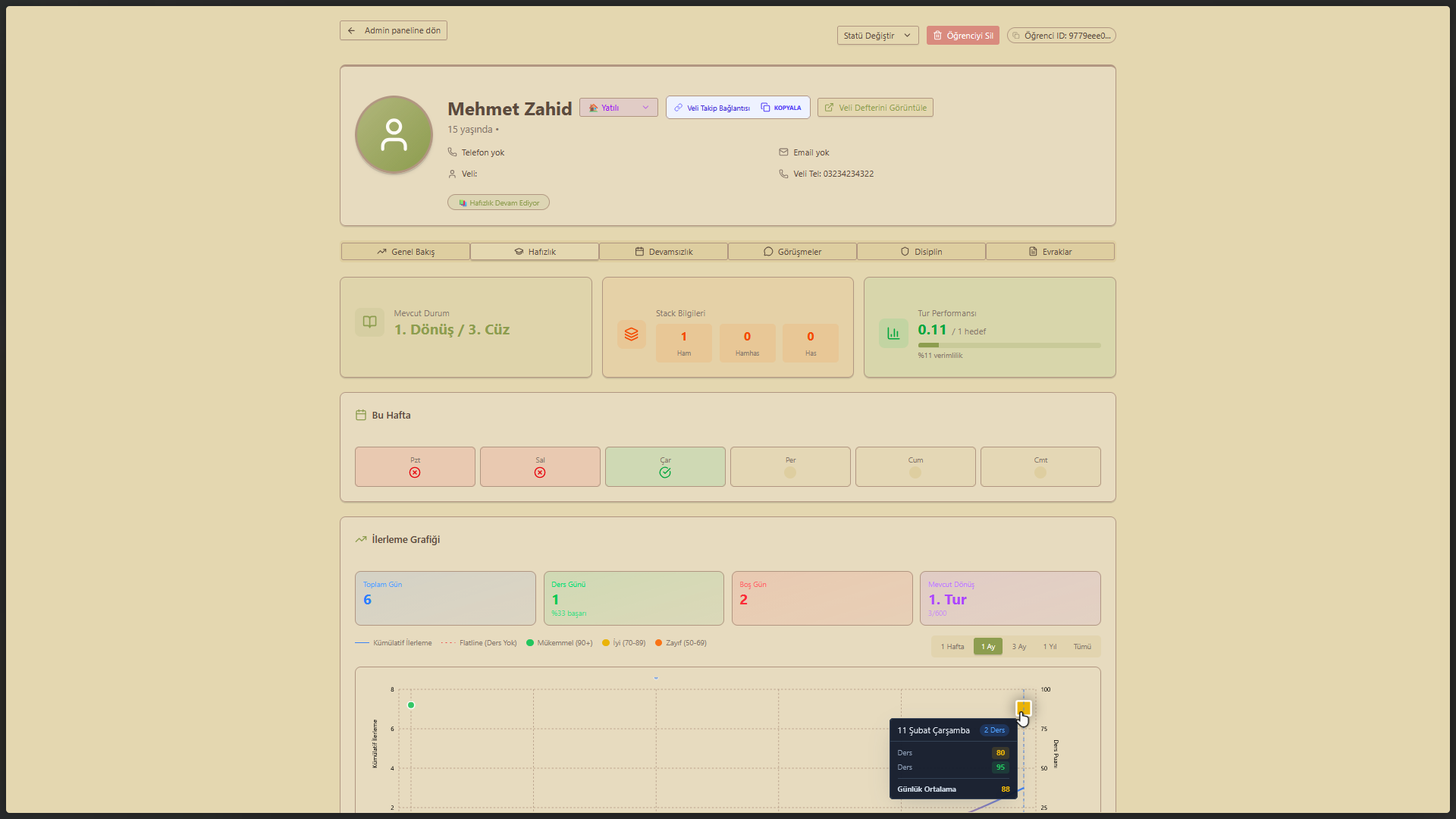
Task: Select the 1 Yıl range option
Action: (1050, 647)
